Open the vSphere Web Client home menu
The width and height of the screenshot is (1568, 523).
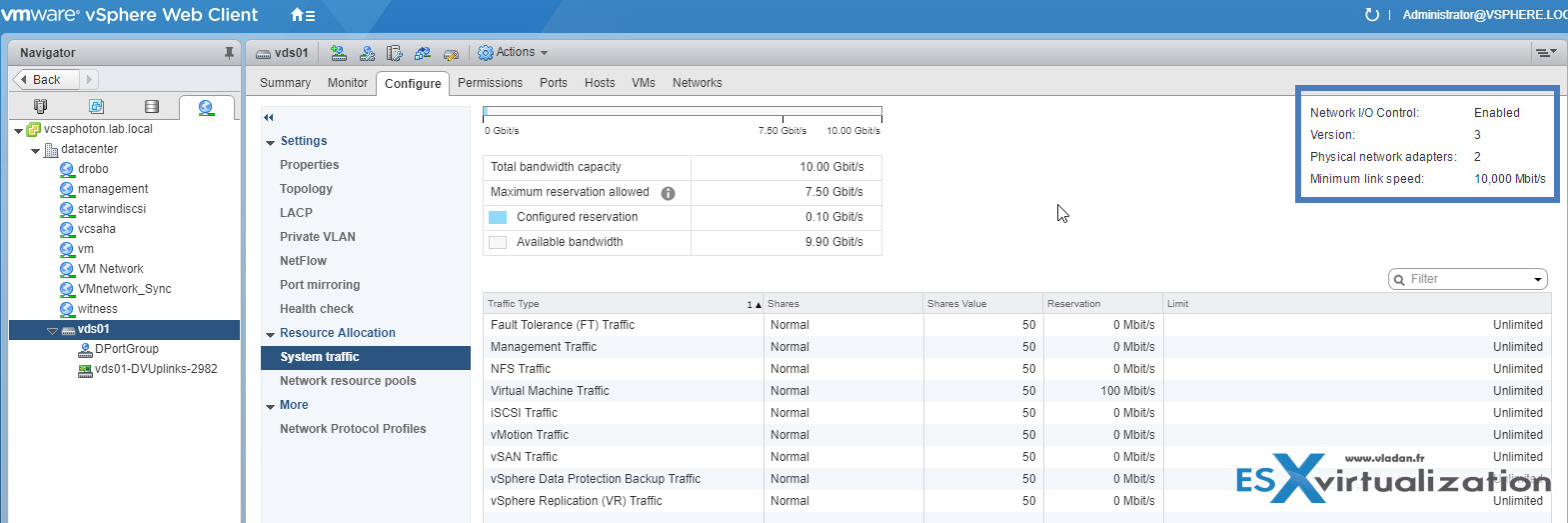(303, 15)
